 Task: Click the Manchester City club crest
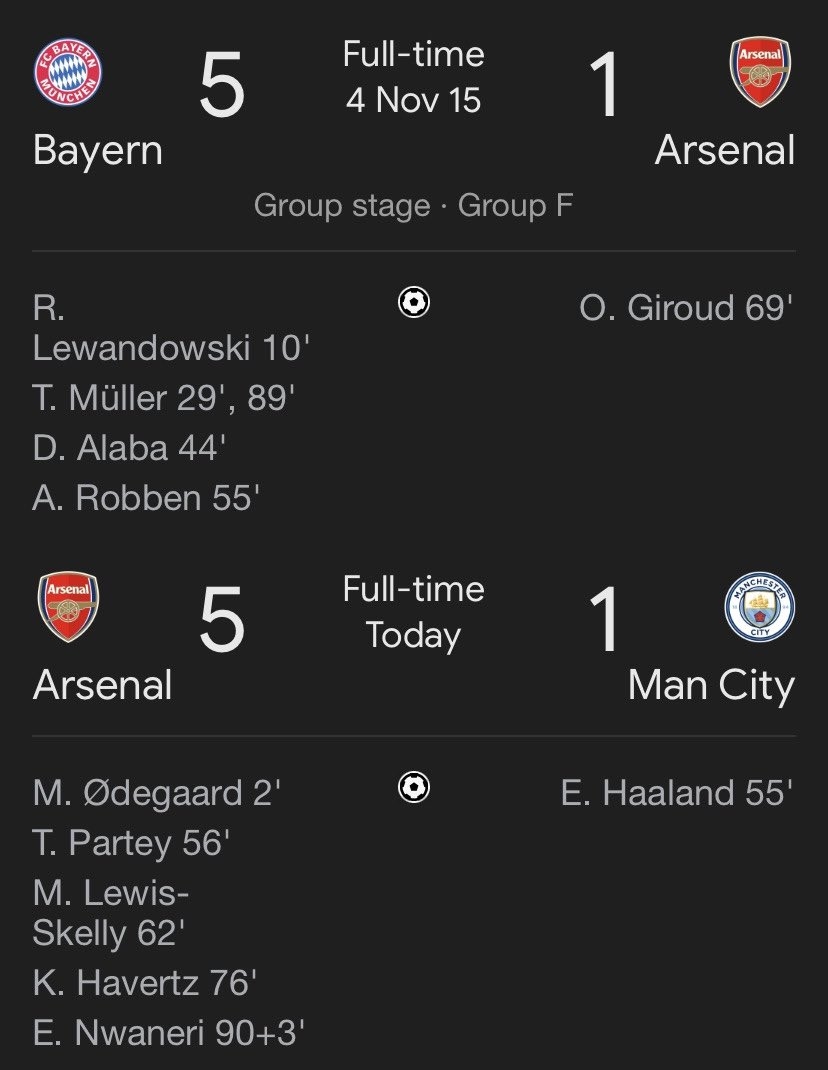[x=760, y=607]
